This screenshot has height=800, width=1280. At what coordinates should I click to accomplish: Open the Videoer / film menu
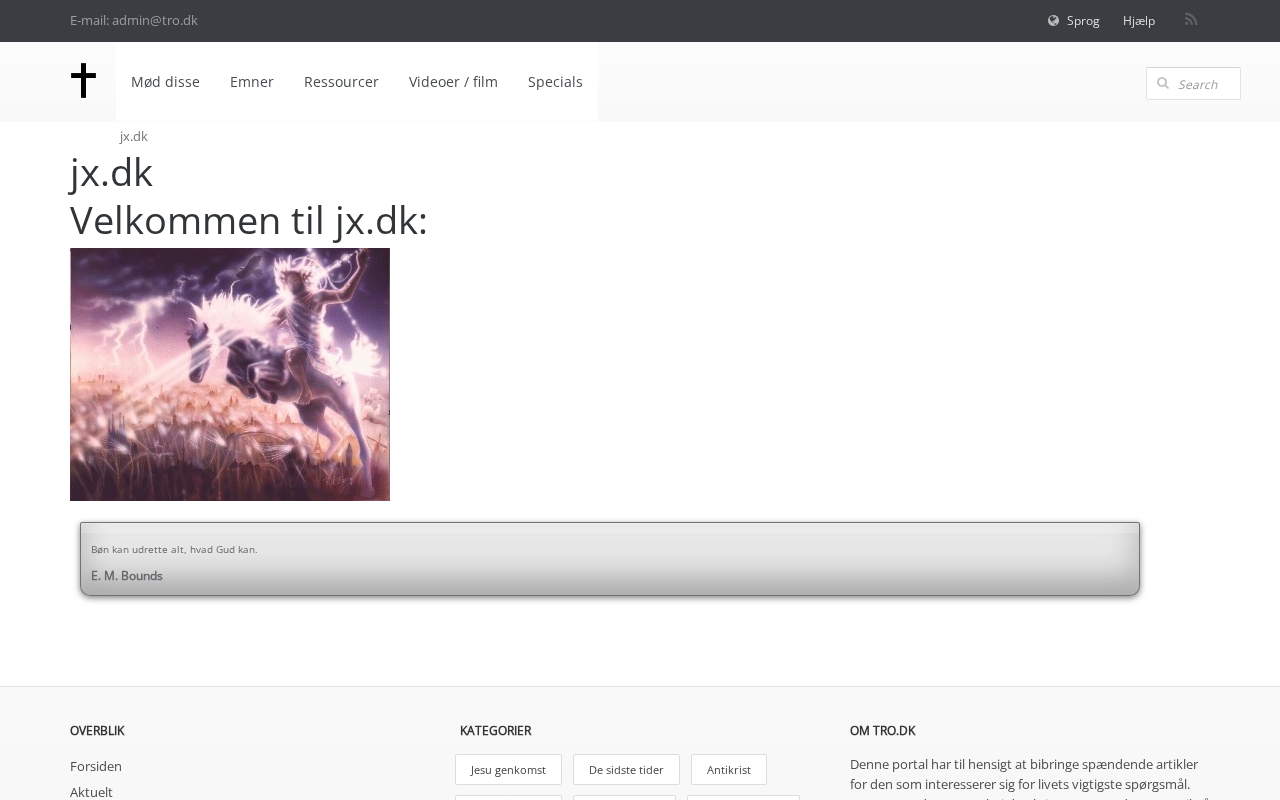tap(453, 82)
